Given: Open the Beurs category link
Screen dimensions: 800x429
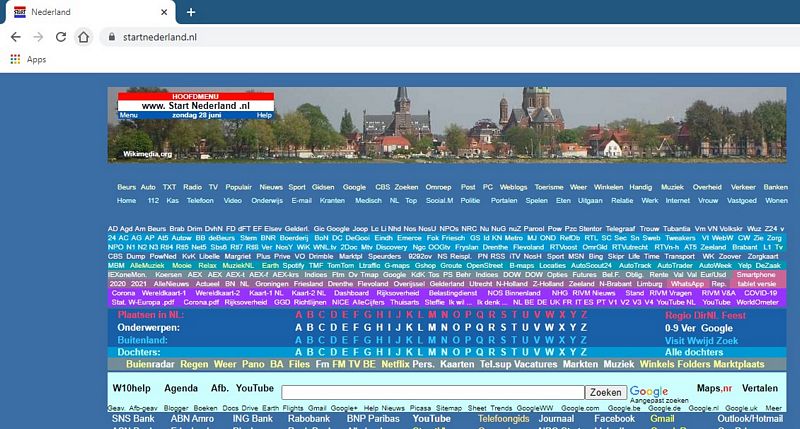Looking at the screenshot, I should click(126, 187).
